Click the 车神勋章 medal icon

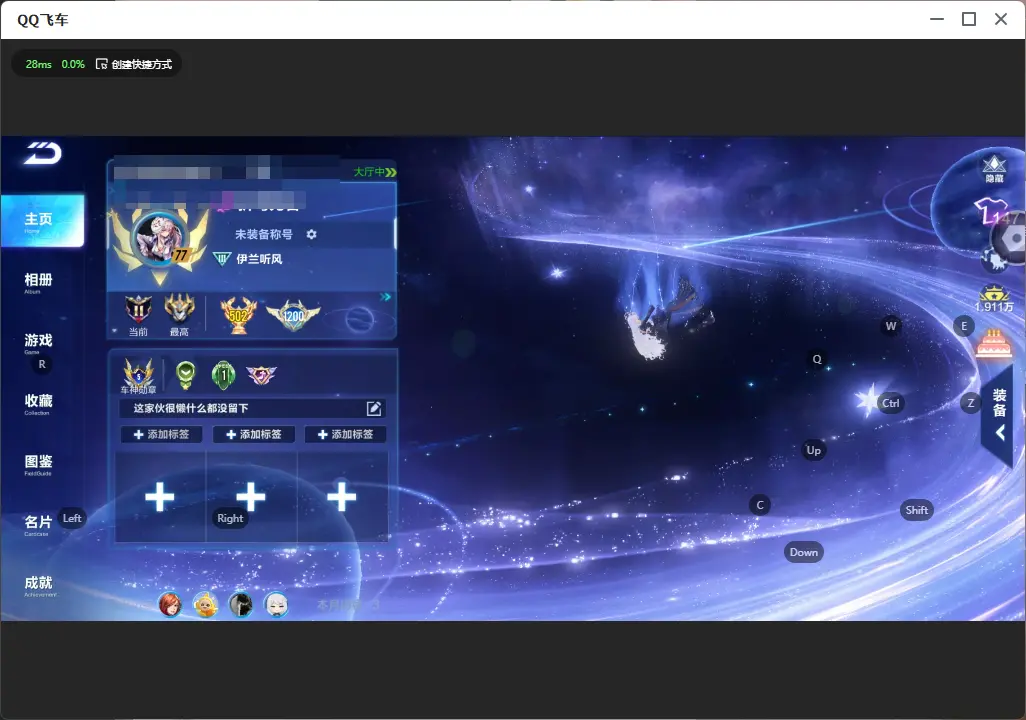138,376
